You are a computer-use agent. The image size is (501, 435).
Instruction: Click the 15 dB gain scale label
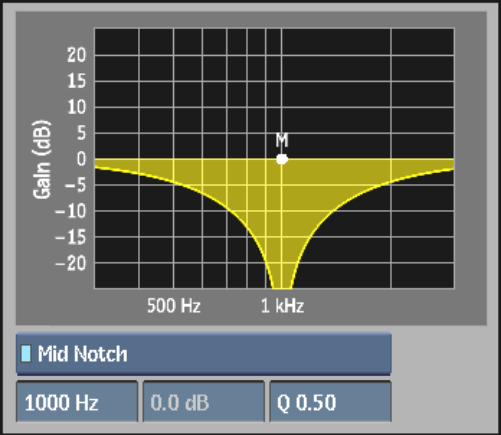tap(76, 81)
